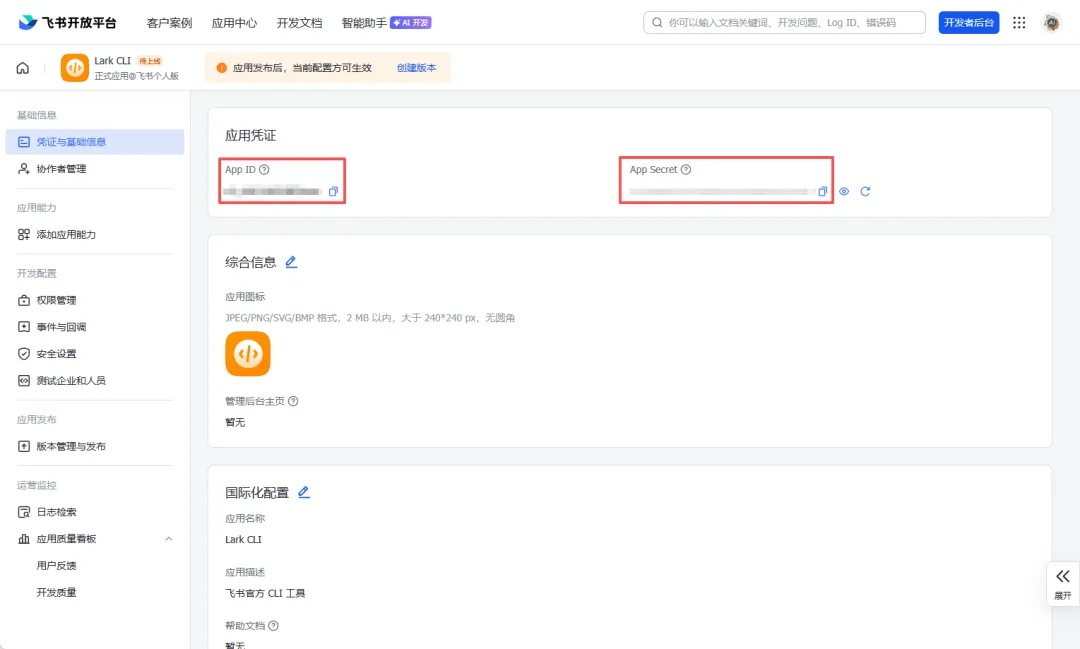
Task: Edit 国际化配置 with pencil icon
Action: [304, 492]
